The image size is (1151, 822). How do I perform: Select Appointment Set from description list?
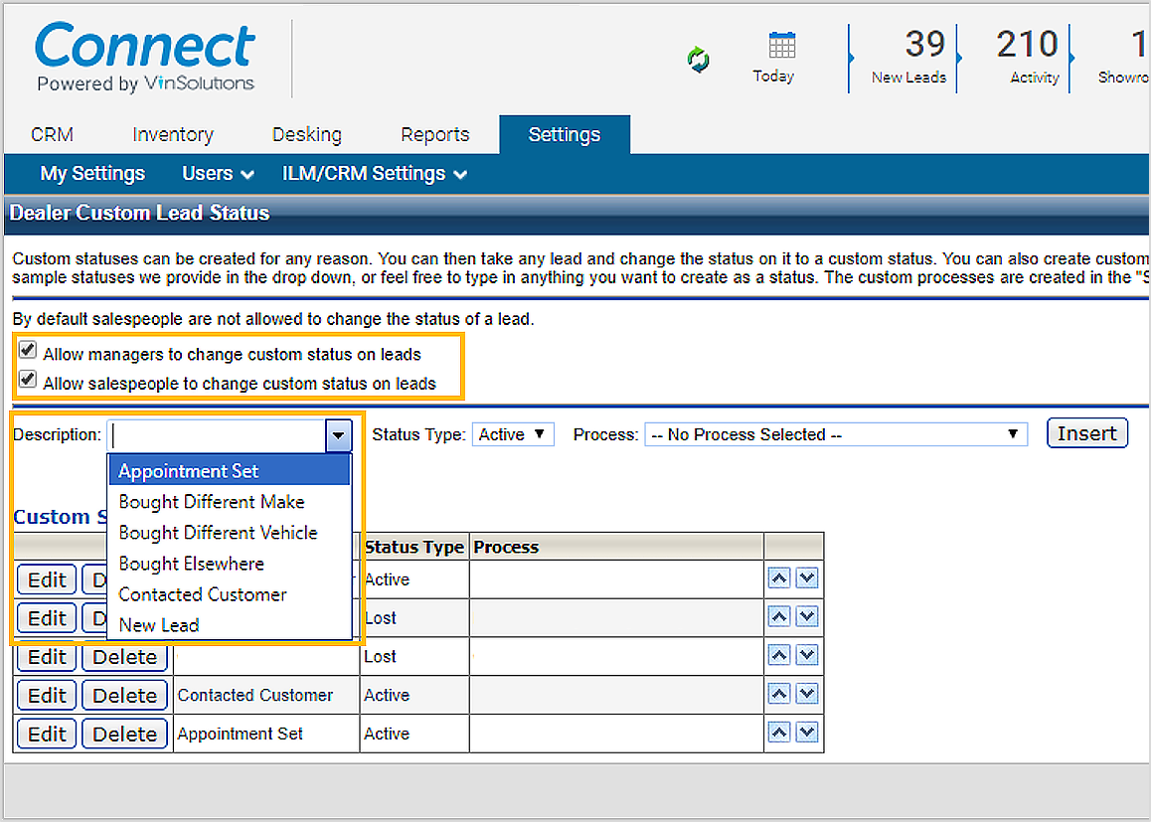pyautogui.click(x=229, y=470)
